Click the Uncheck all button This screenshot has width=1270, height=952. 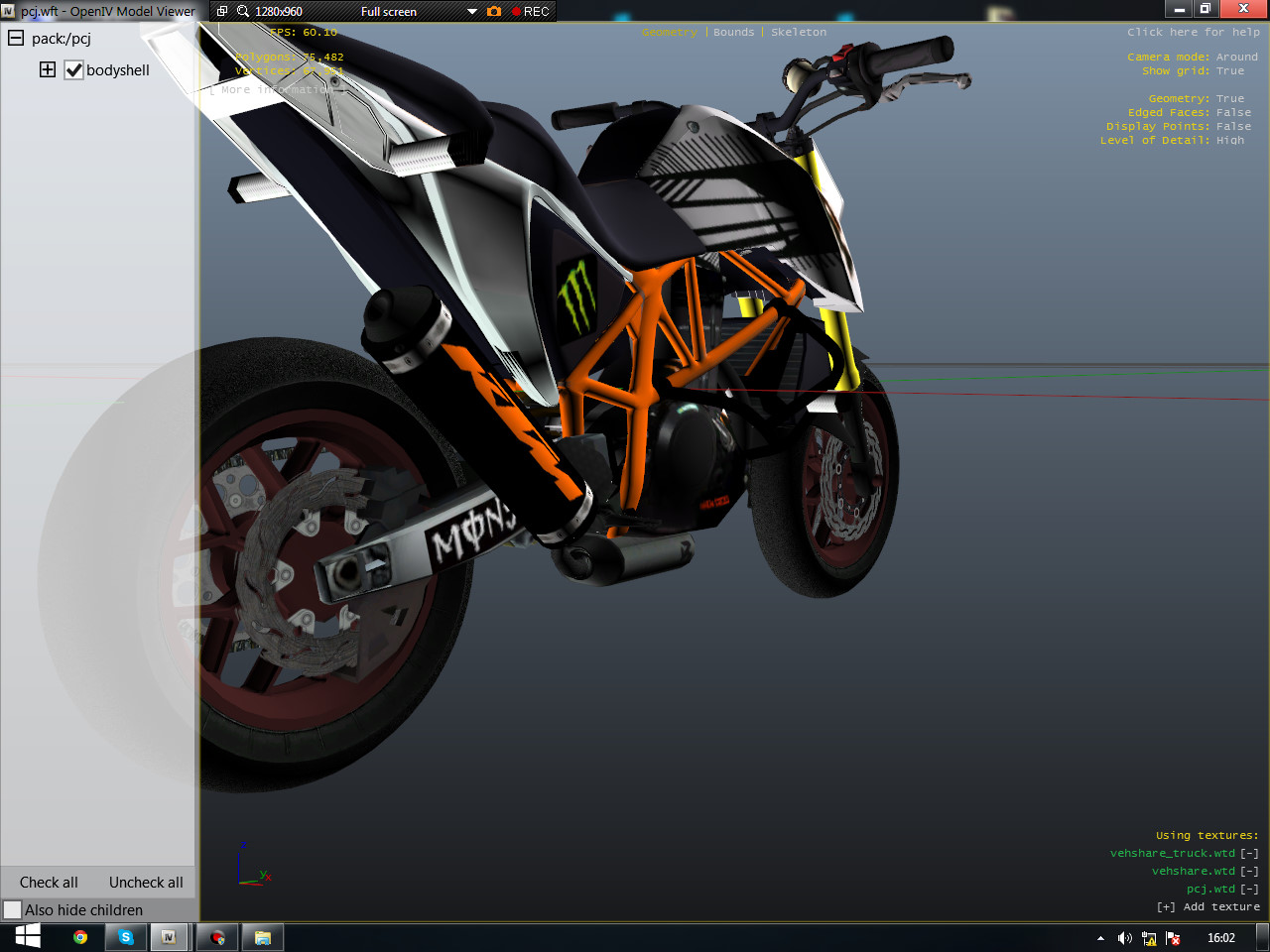146,882
